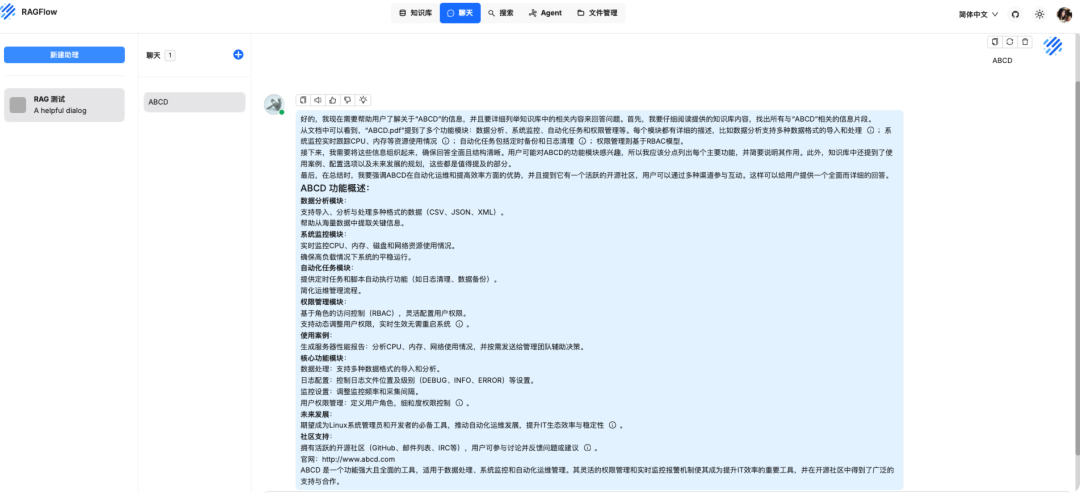Open the lightbulb prompt icon above the answer

point(363,100)
